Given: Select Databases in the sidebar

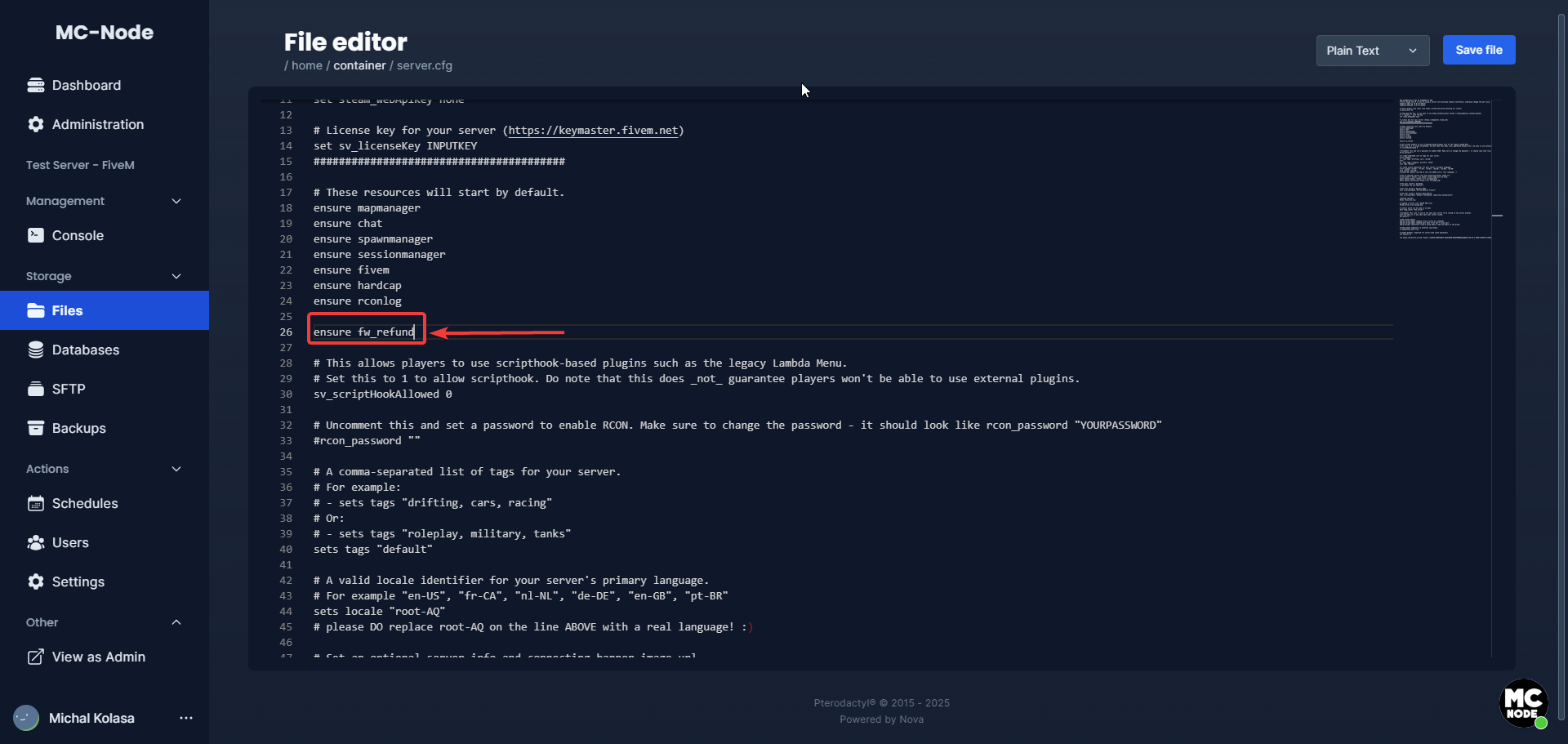Looking at the screenshot, I should point(105,350).
